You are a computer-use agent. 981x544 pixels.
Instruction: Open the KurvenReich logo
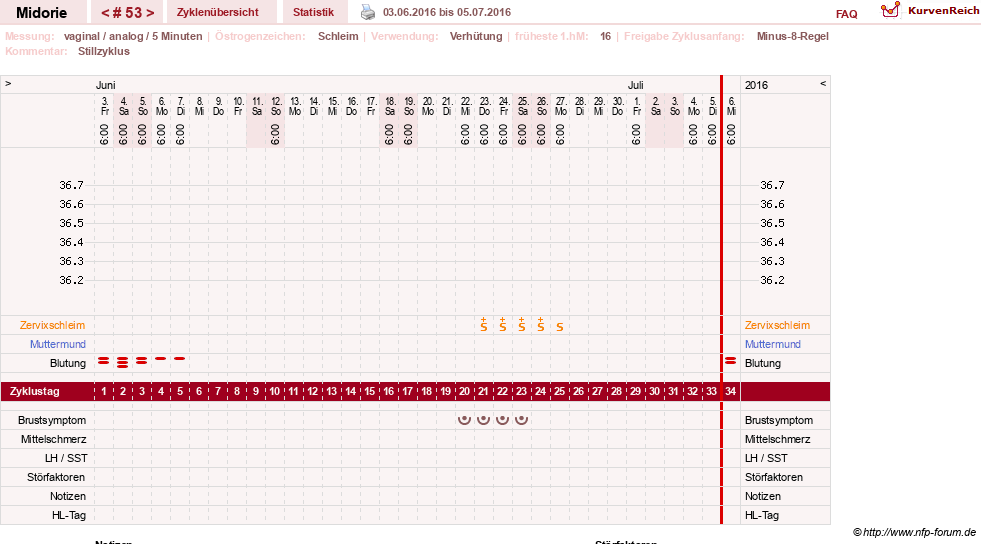click(x=930, y=11)
